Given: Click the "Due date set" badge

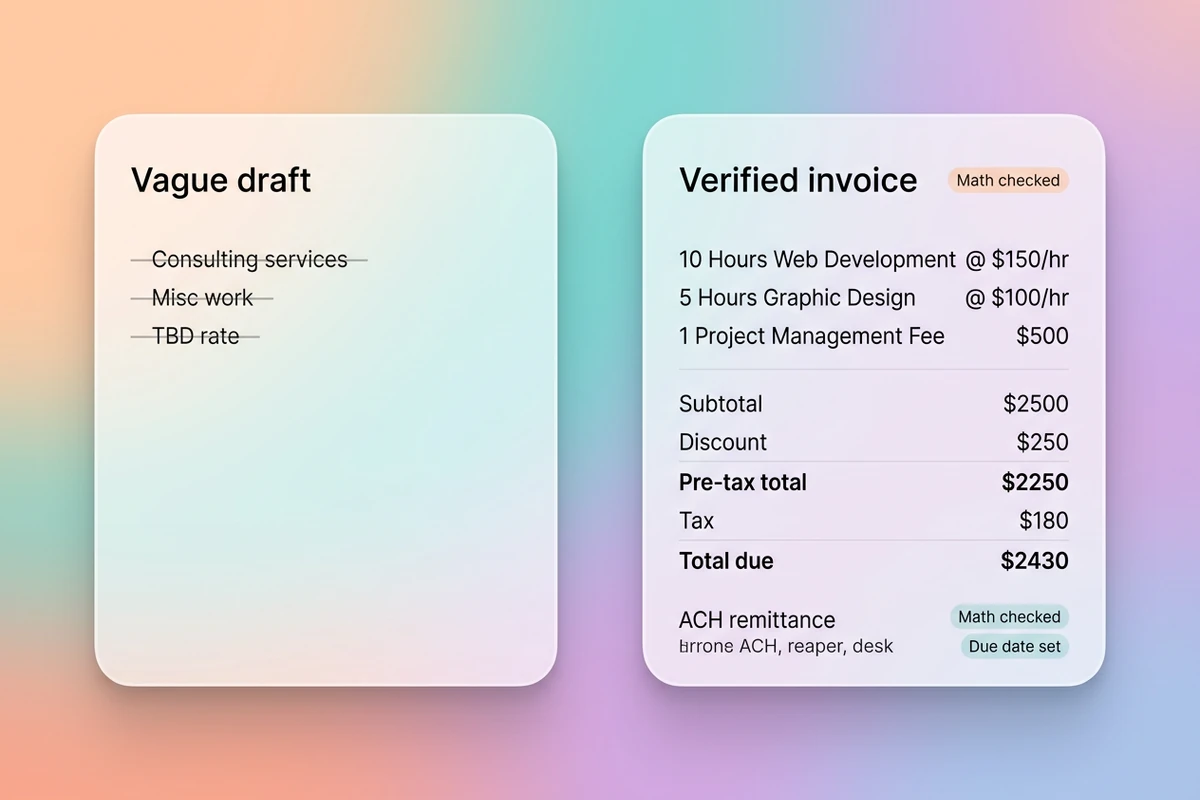Looking at the screenshot, I should tap(1015, 646).
